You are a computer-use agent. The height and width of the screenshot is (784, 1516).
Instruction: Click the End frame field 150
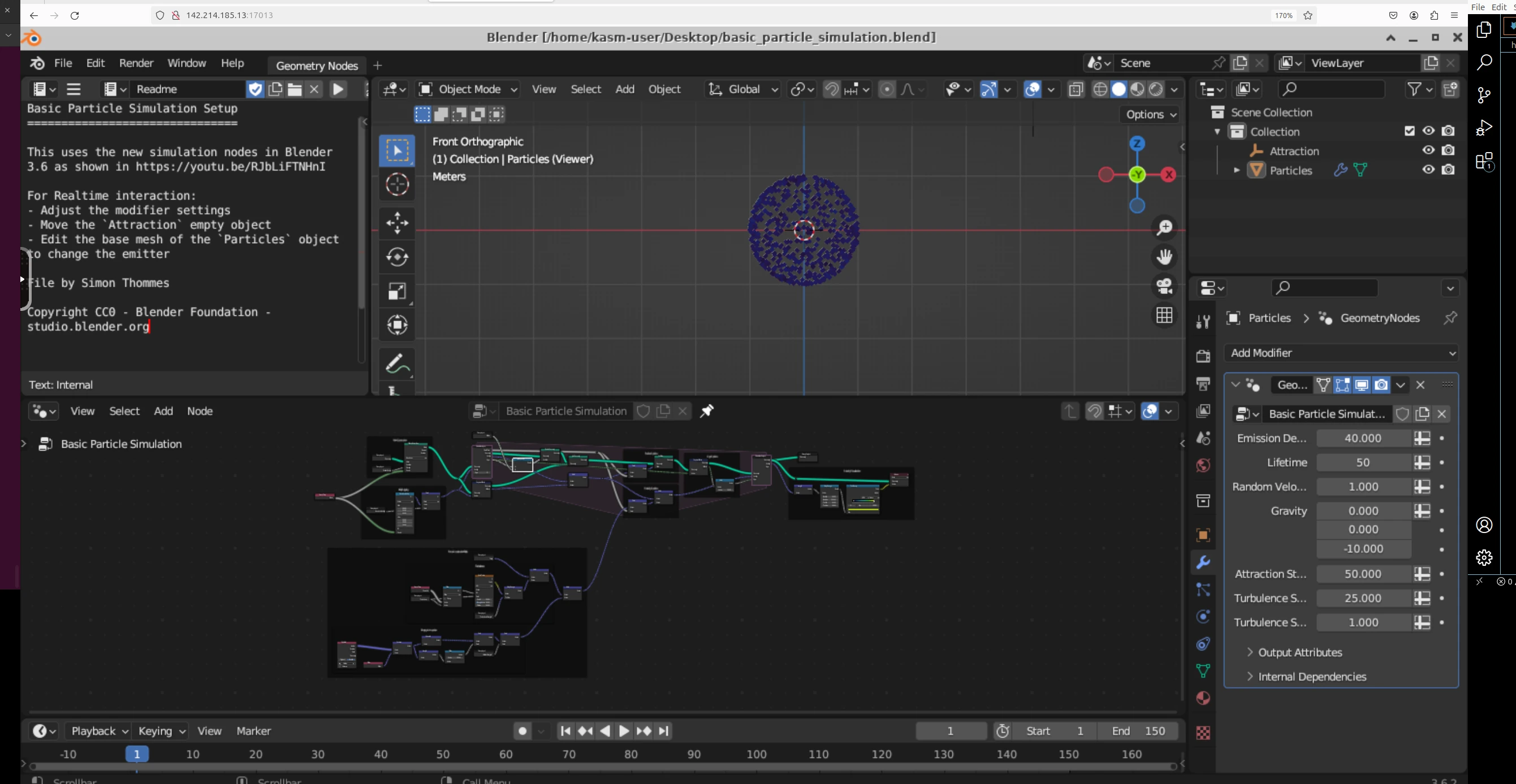point(1138,730)
